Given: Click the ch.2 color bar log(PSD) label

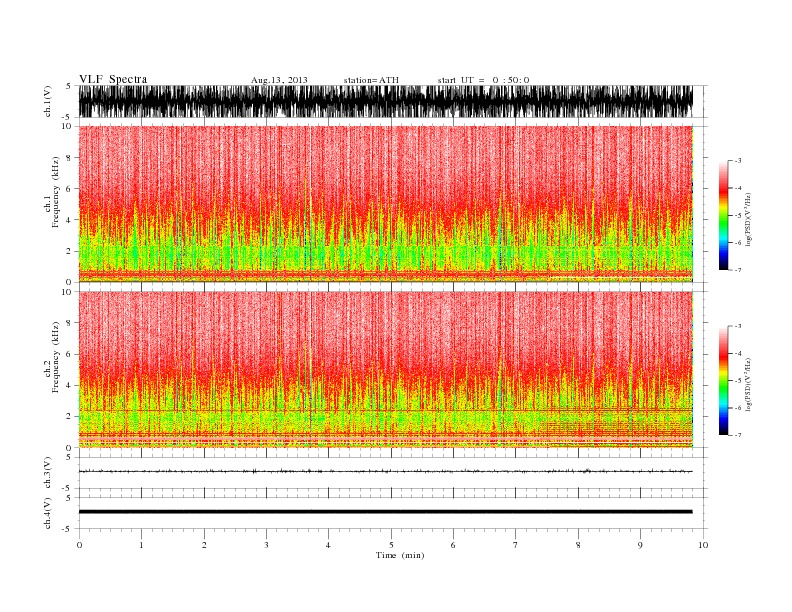Looking at the screenshot, I should 749,385.
